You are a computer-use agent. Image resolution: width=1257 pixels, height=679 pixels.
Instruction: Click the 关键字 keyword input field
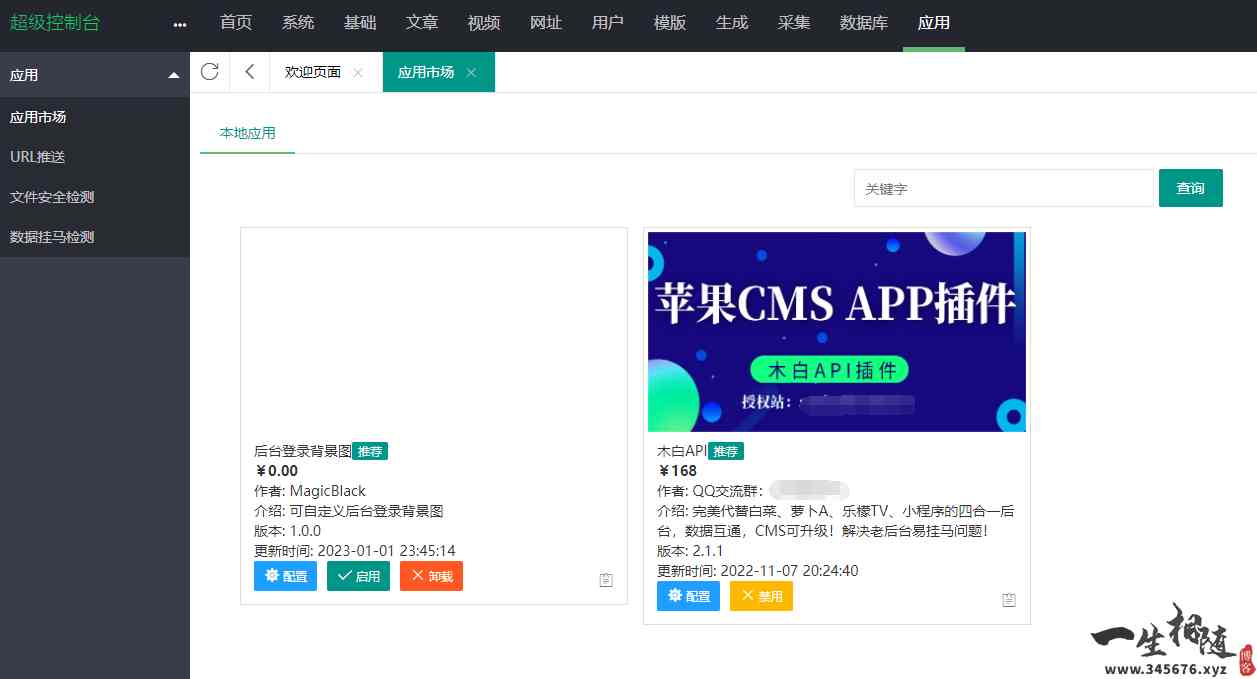(x=1003, y=187)
